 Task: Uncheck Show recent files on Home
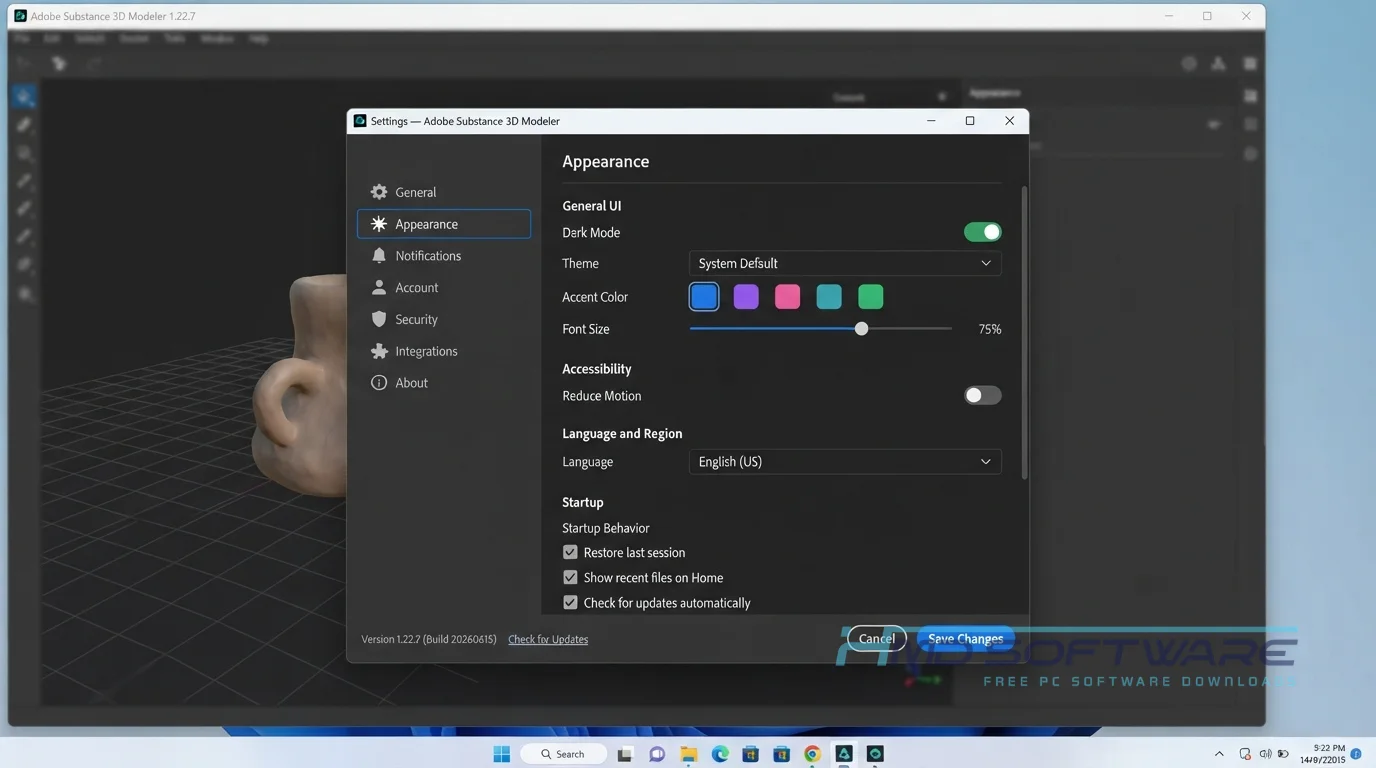point(570,577)
